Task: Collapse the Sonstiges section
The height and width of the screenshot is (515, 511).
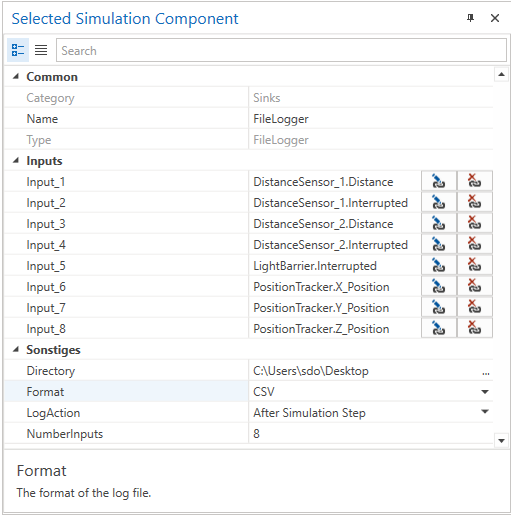Action: tap(16, 350)
